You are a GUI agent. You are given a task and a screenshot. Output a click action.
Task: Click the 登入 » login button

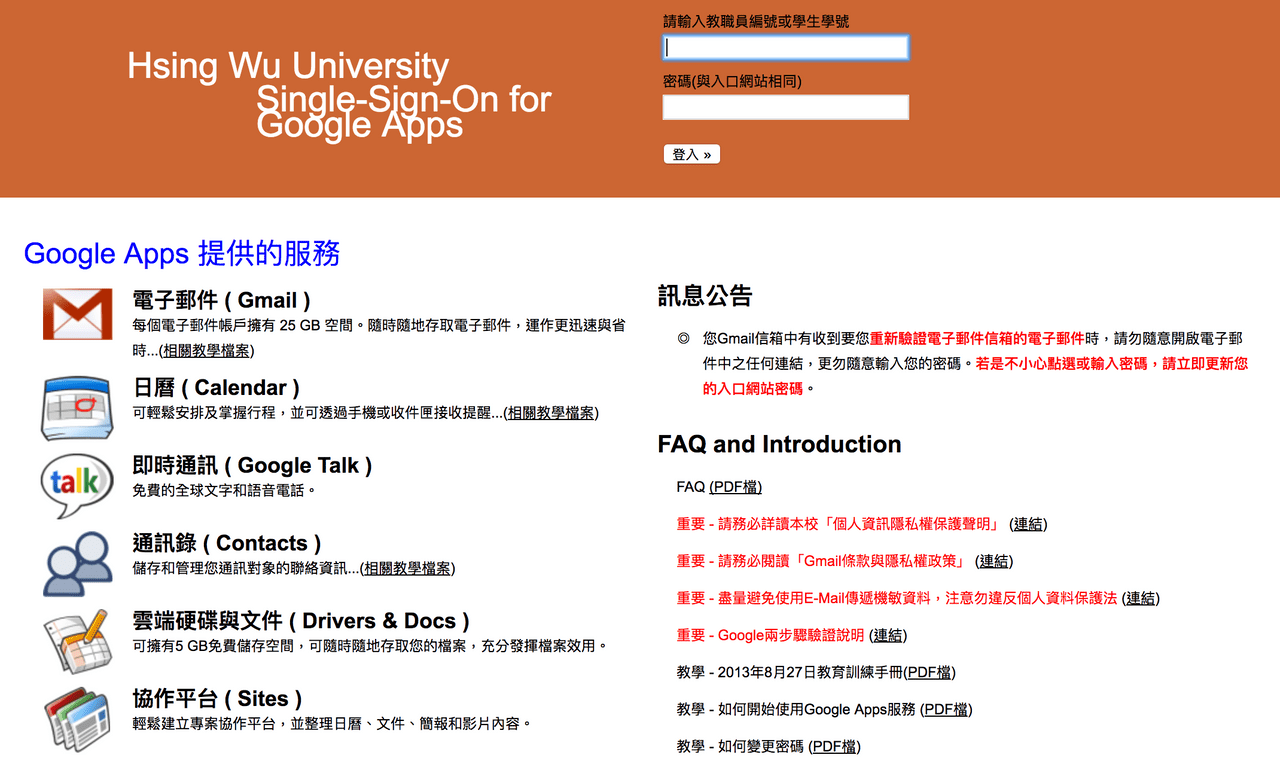(692, 154)
